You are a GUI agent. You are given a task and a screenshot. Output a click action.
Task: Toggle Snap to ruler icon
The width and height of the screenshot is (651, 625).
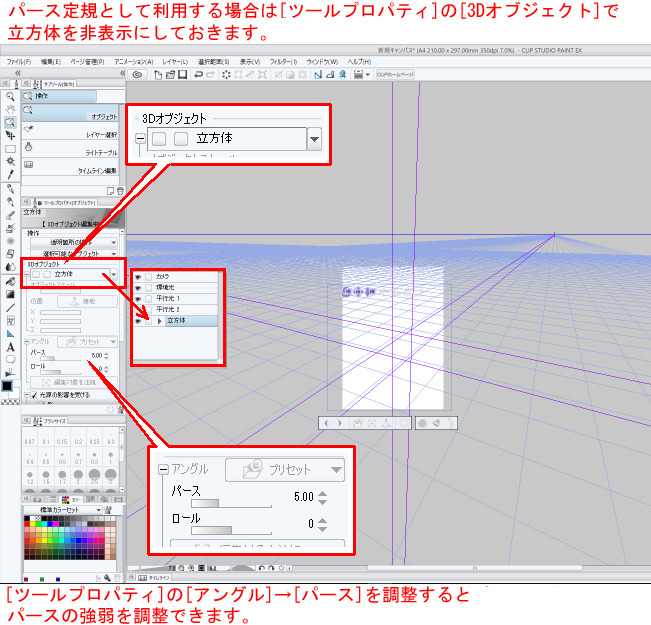318,75
